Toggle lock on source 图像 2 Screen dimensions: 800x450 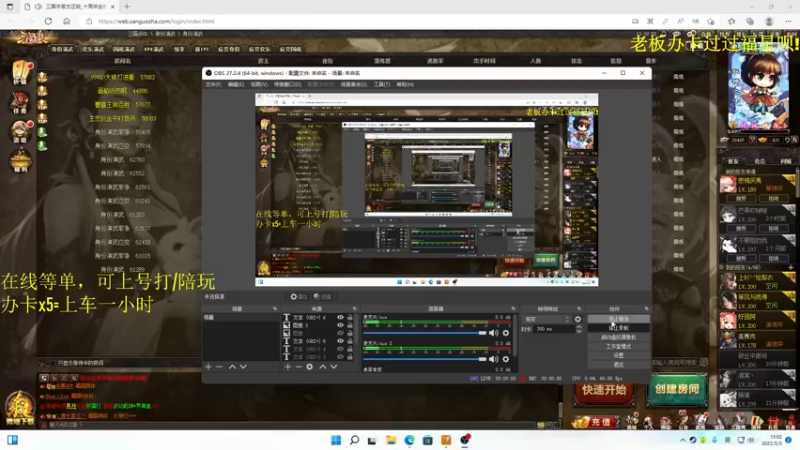tap(350, 325)
